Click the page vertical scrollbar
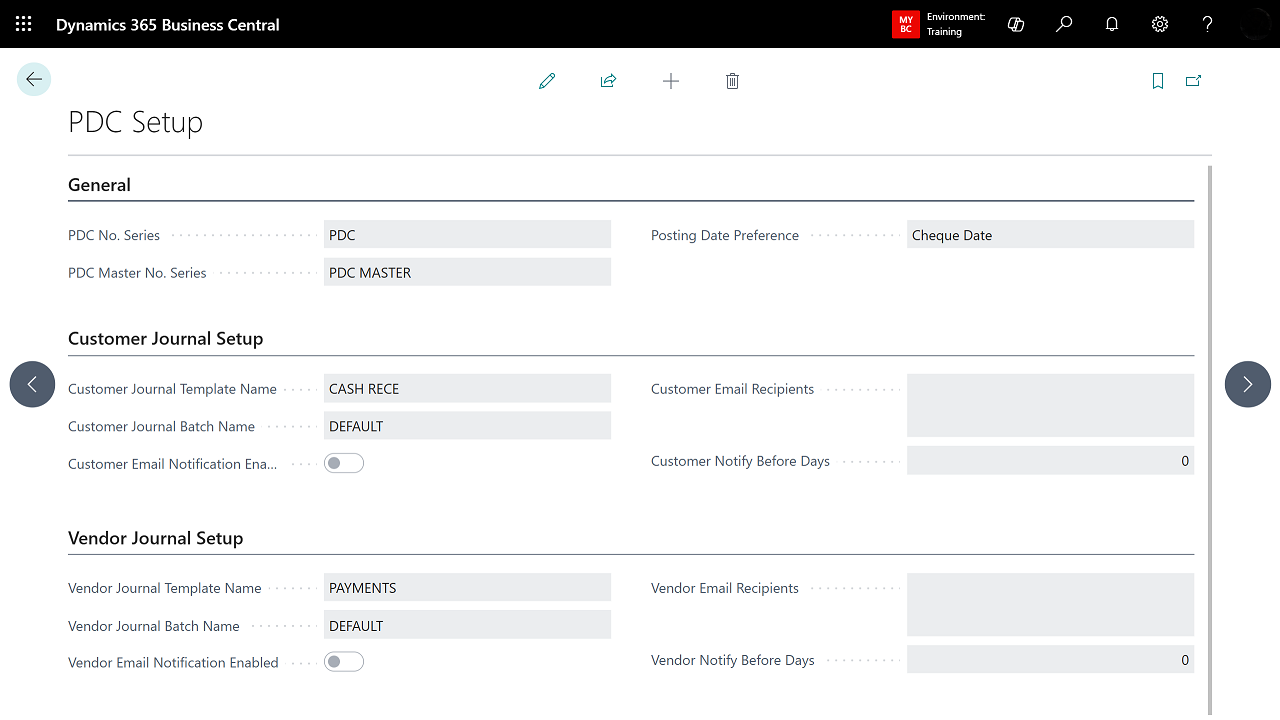The image size is (1280, 720). click(x=1210, y=440)
